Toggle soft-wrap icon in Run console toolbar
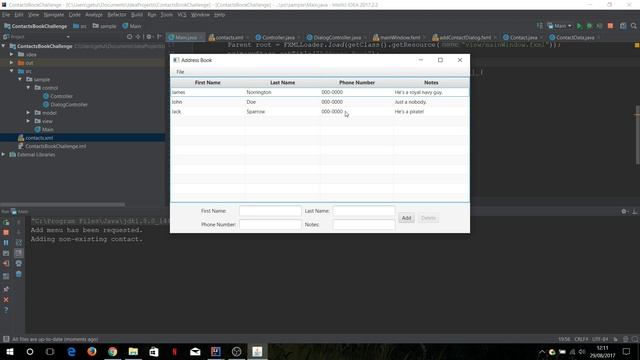This screenshot has width=640, height=360. coord(19,242)
